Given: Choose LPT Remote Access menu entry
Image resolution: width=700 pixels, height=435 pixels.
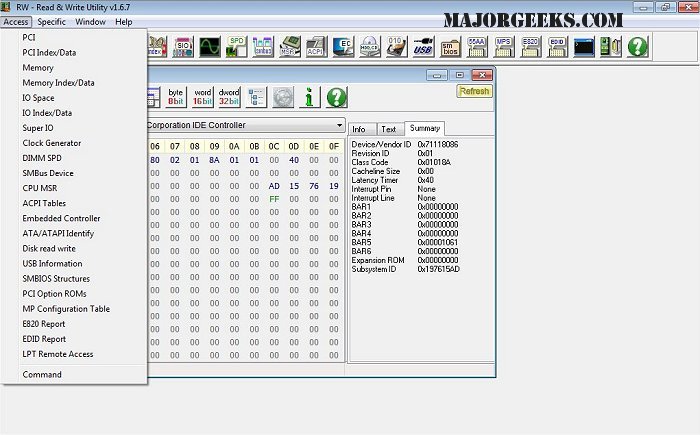Looking at the screenshot, I should (x=74, y=354).
